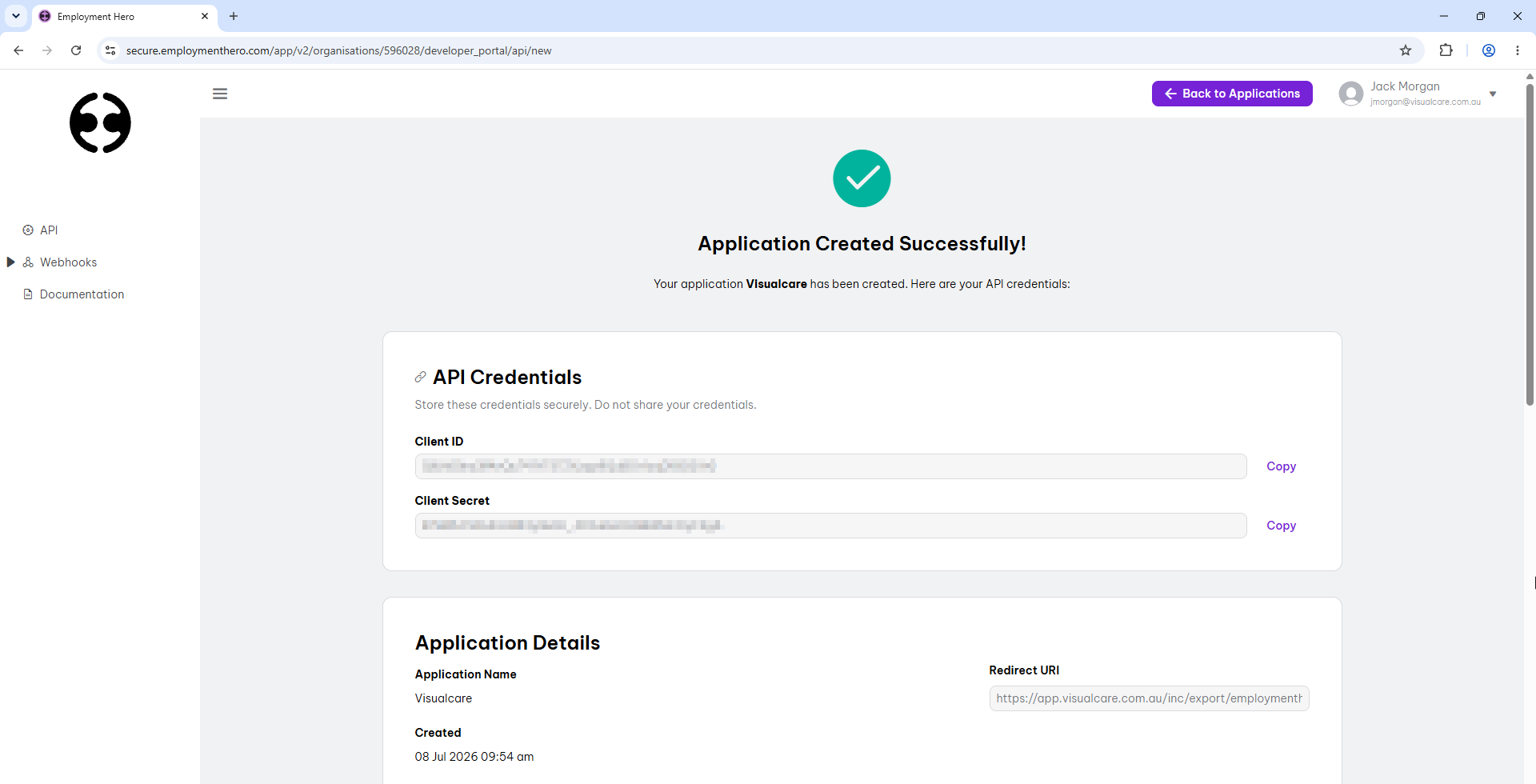
Task: Close the Employment Hero tab
Action: click(x=205, y=16)
